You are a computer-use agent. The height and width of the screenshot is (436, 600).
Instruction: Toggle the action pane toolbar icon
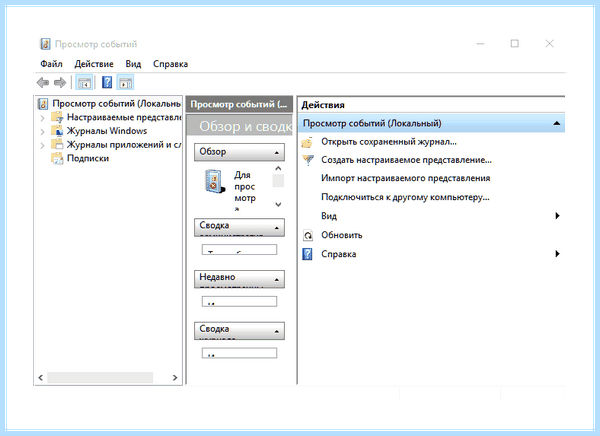pos(126,82)
